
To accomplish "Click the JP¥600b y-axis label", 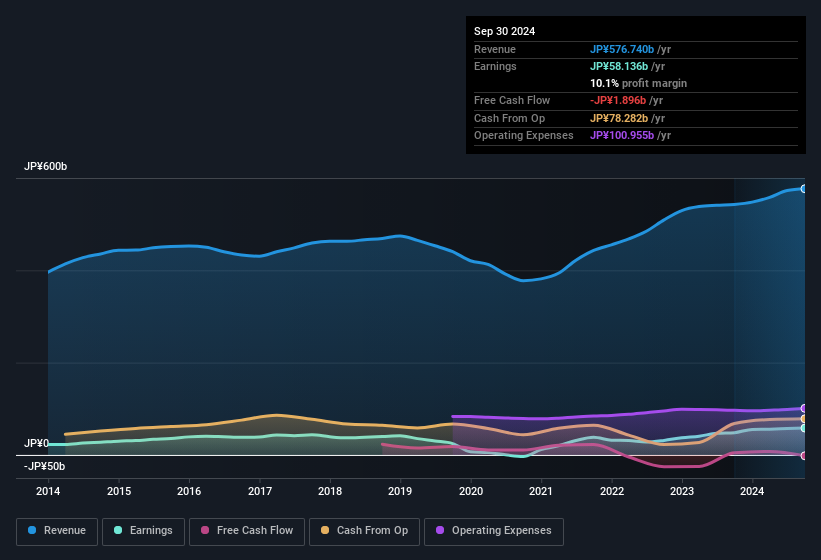I will (x=46, y=166).
